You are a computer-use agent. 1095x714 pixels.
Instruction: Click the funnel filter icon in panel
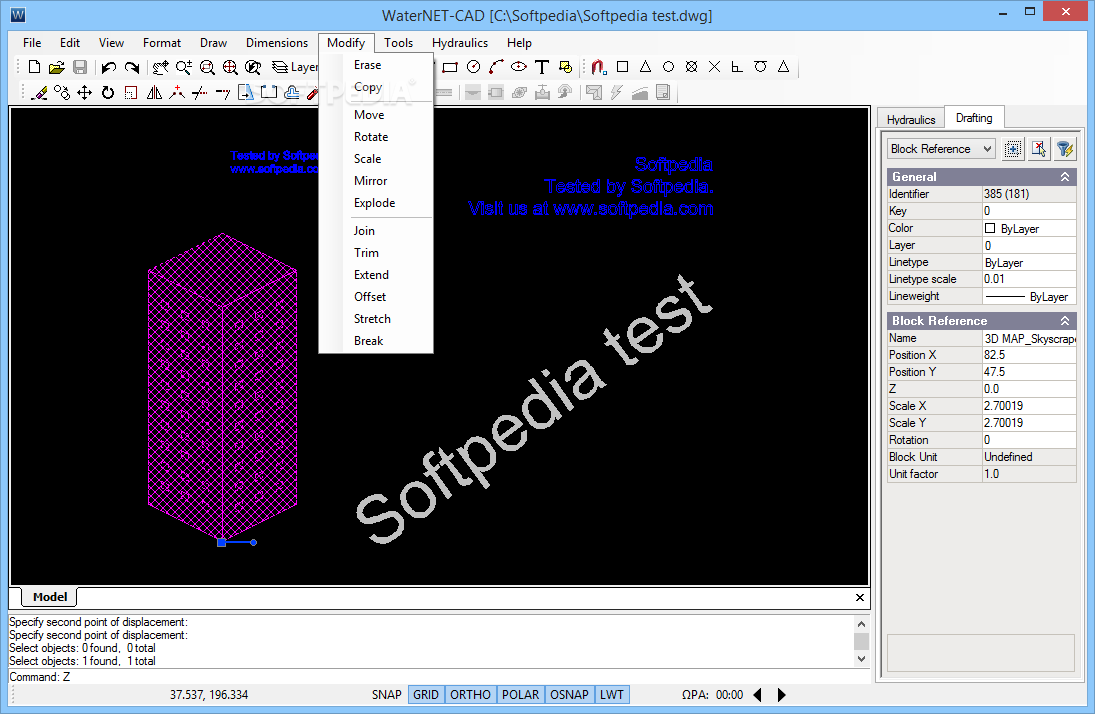tap(1064, 149)
